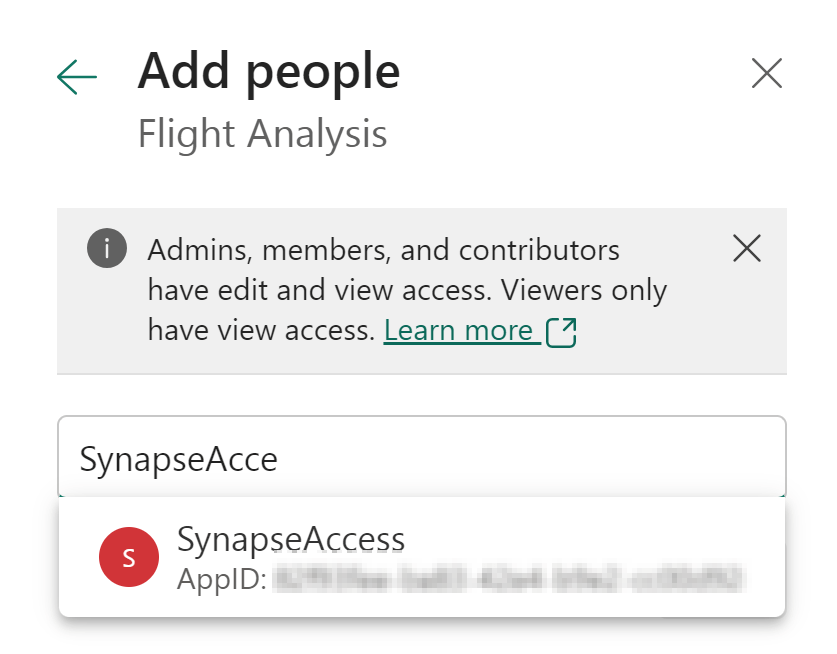Select the SynapseAccess suggestion

click(x=420, y=556)
